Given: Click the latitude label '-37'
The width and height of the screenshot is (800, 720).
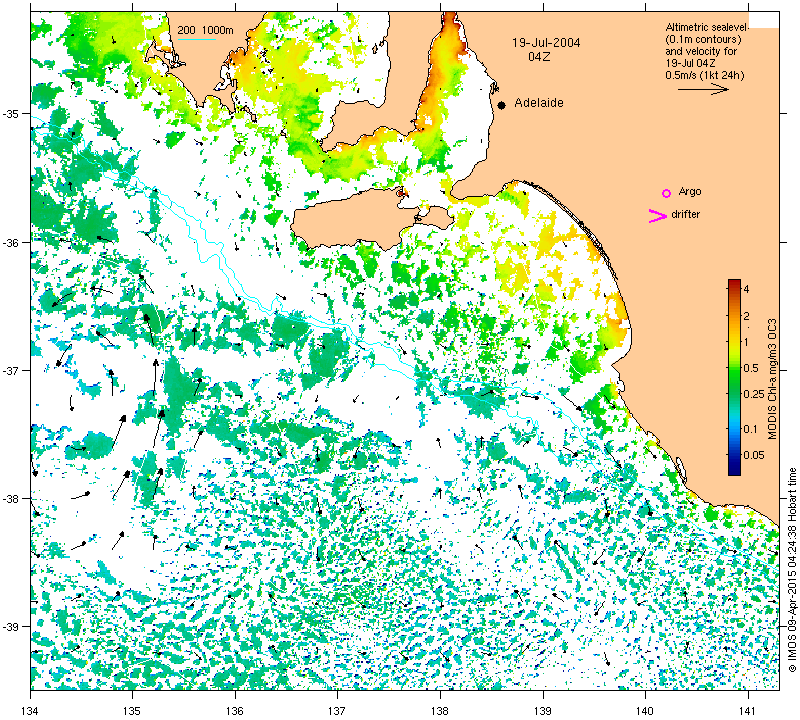Looking at the screenshot, I should pyautogui.click(x=12, y=370).
